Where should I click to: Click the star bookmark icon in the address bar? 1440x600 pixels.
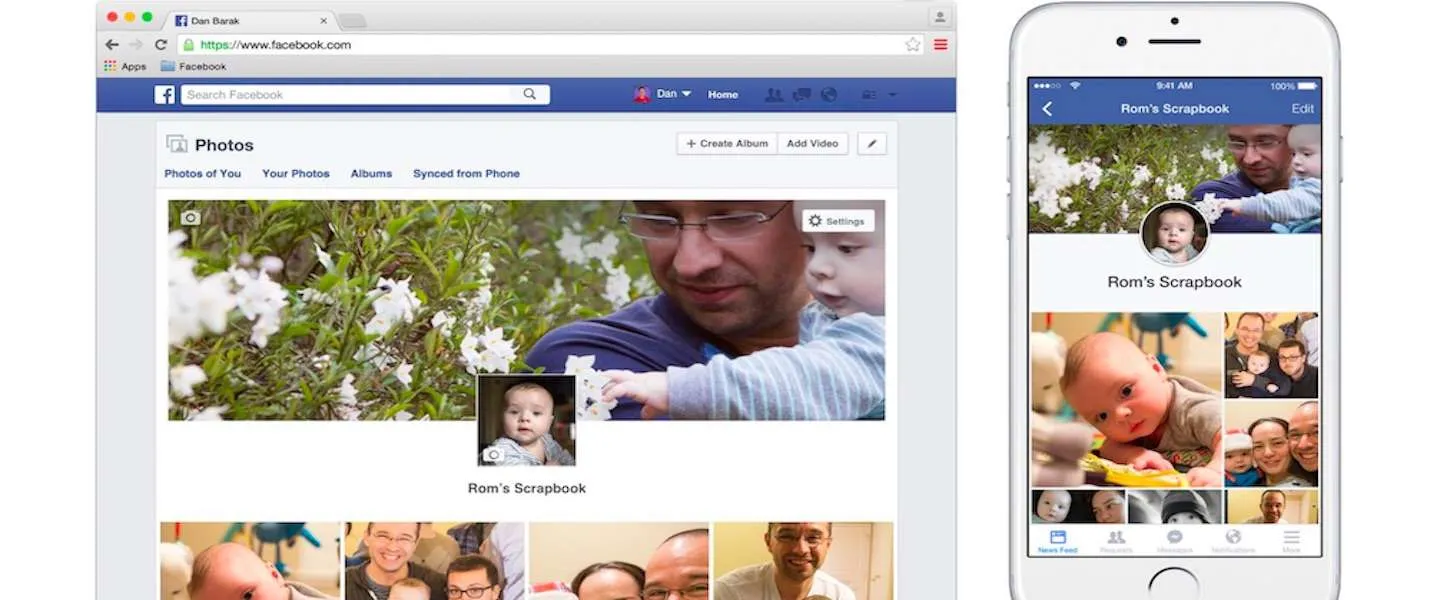(912, 44)
